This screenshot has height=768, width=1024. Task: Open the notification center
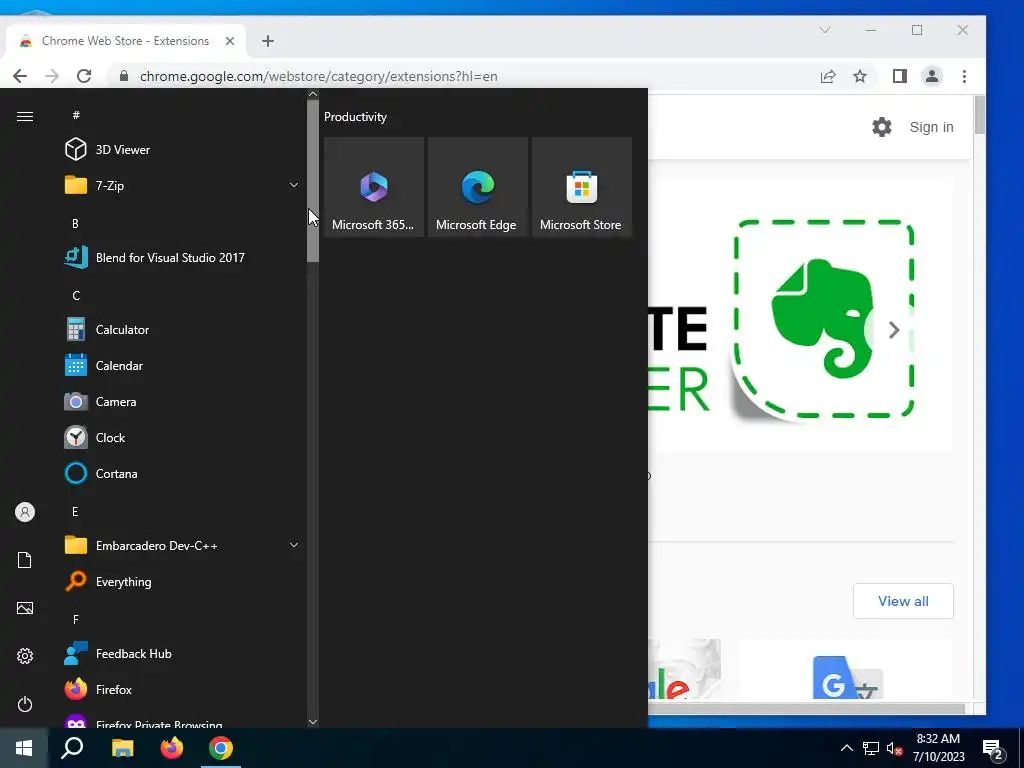coord(993,748)
